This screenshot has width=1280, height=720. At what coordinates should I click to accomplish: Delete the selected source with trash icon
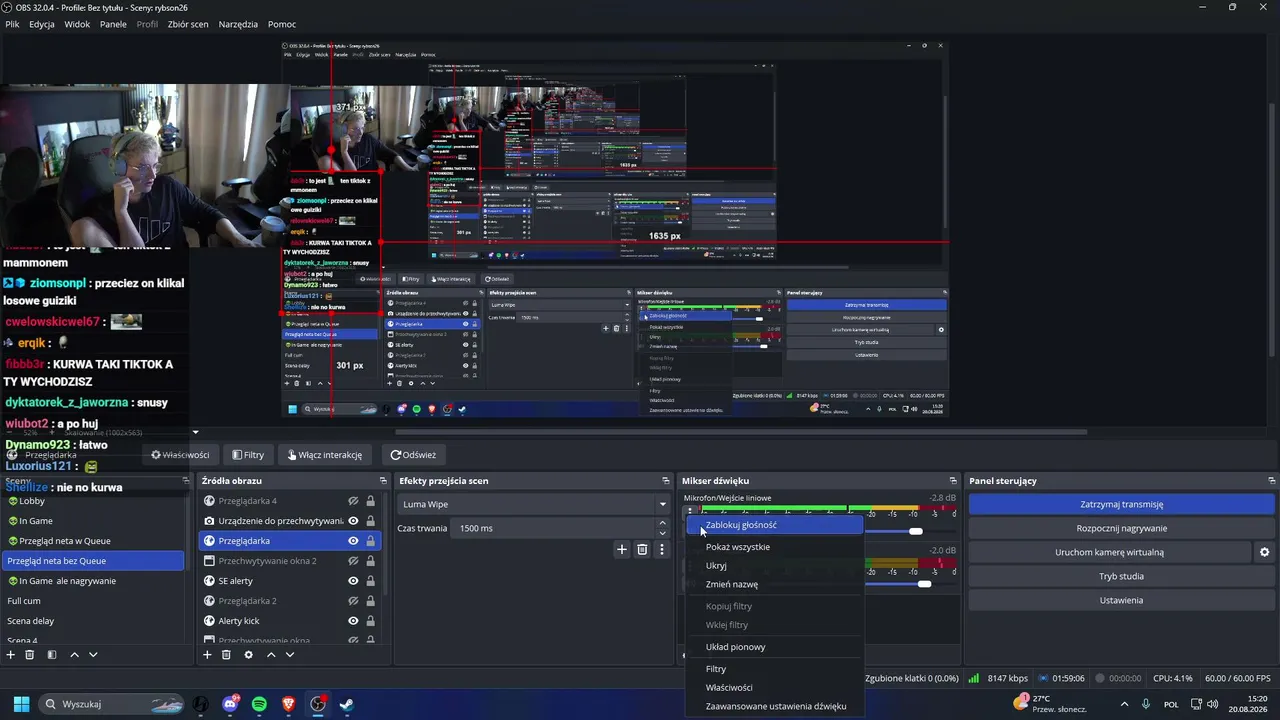pos(227,655)
